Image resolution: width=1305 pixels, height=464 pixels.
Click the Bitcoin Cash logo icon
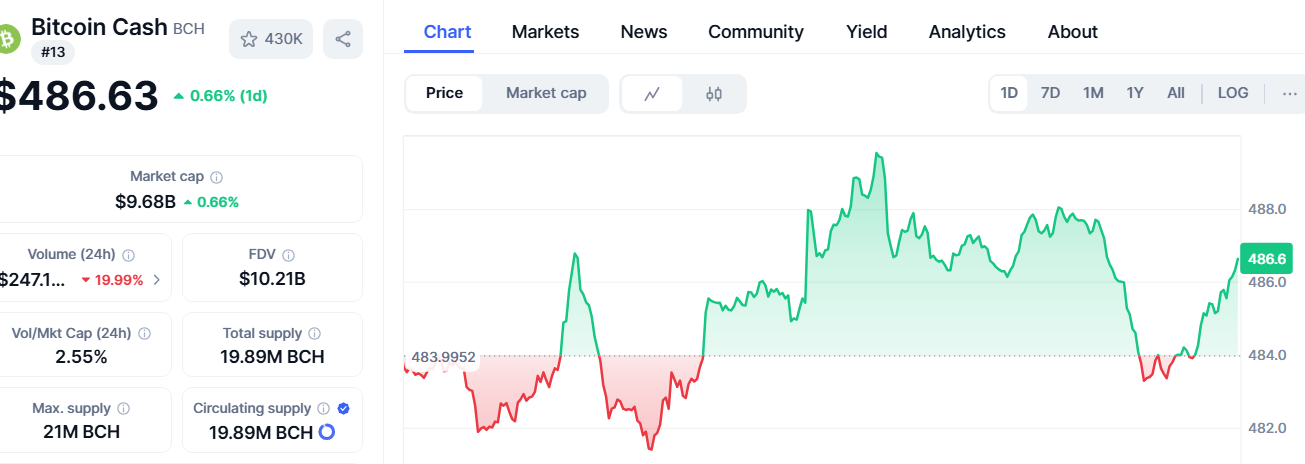pyautogui.click(x=8, y=39)
